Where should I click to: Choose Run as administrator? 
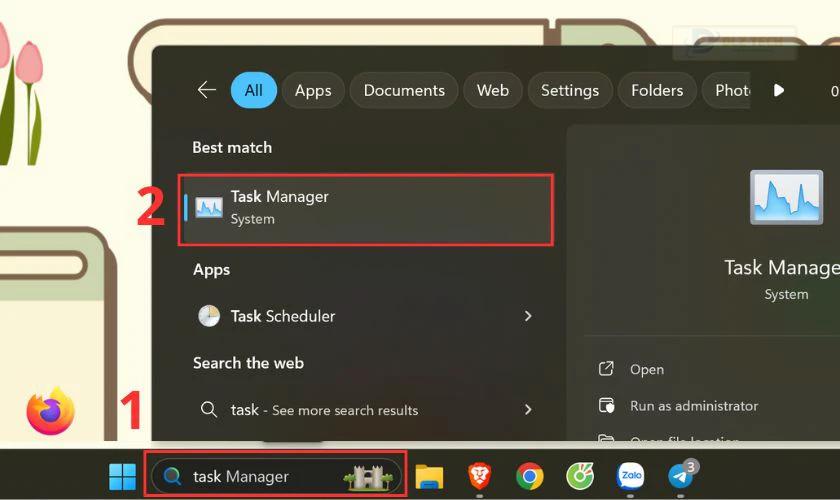coord(694,406)
